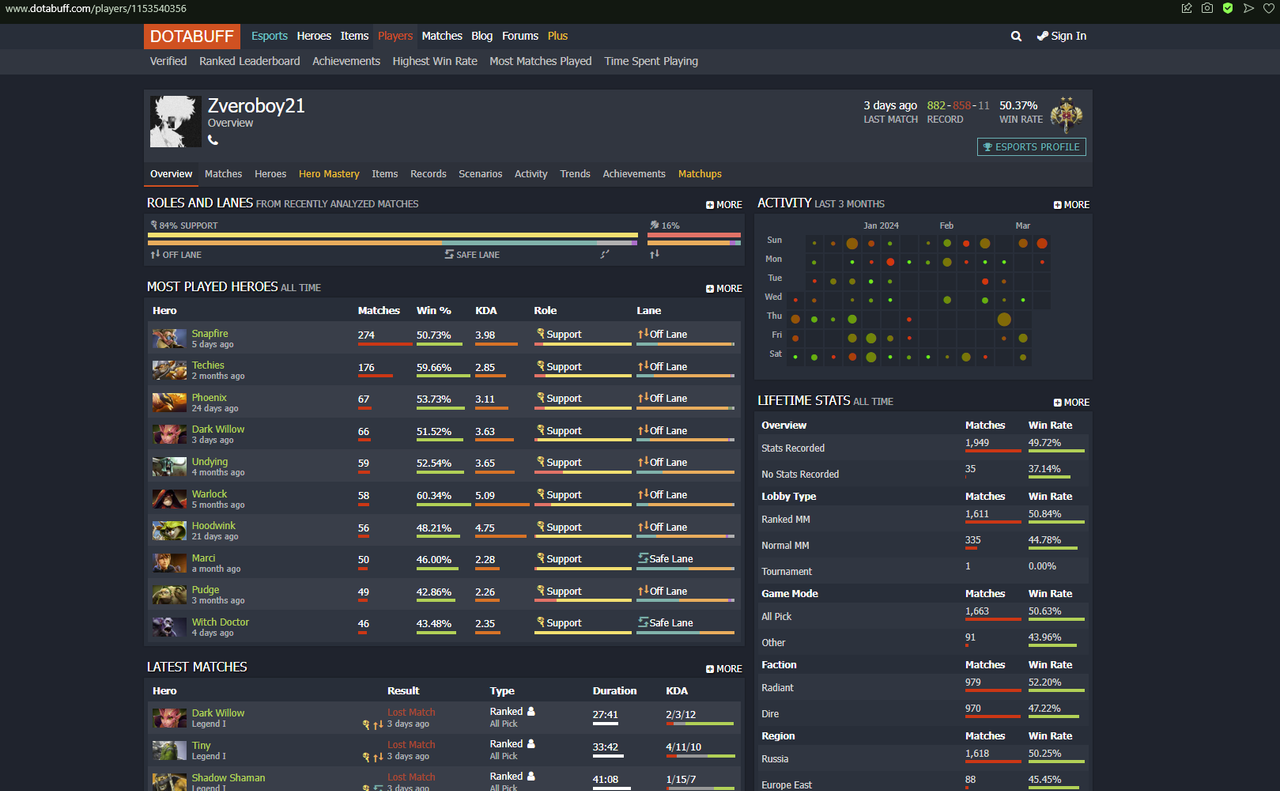Viewport: 1280px width, 791px height.
Task: Click the 84% Support role bar
Action: tap(392, 237)
